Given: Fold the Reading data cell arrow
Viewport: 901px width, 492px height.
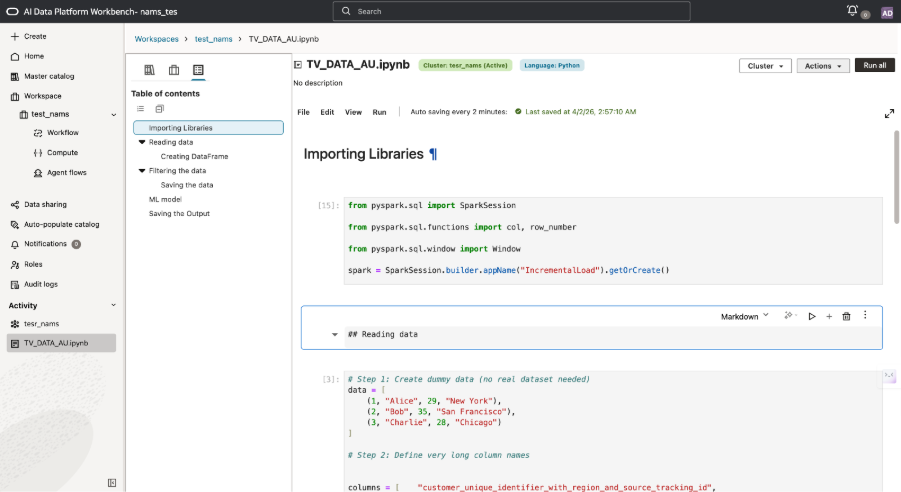Looking at the screenshot, I should coord(335,335).
